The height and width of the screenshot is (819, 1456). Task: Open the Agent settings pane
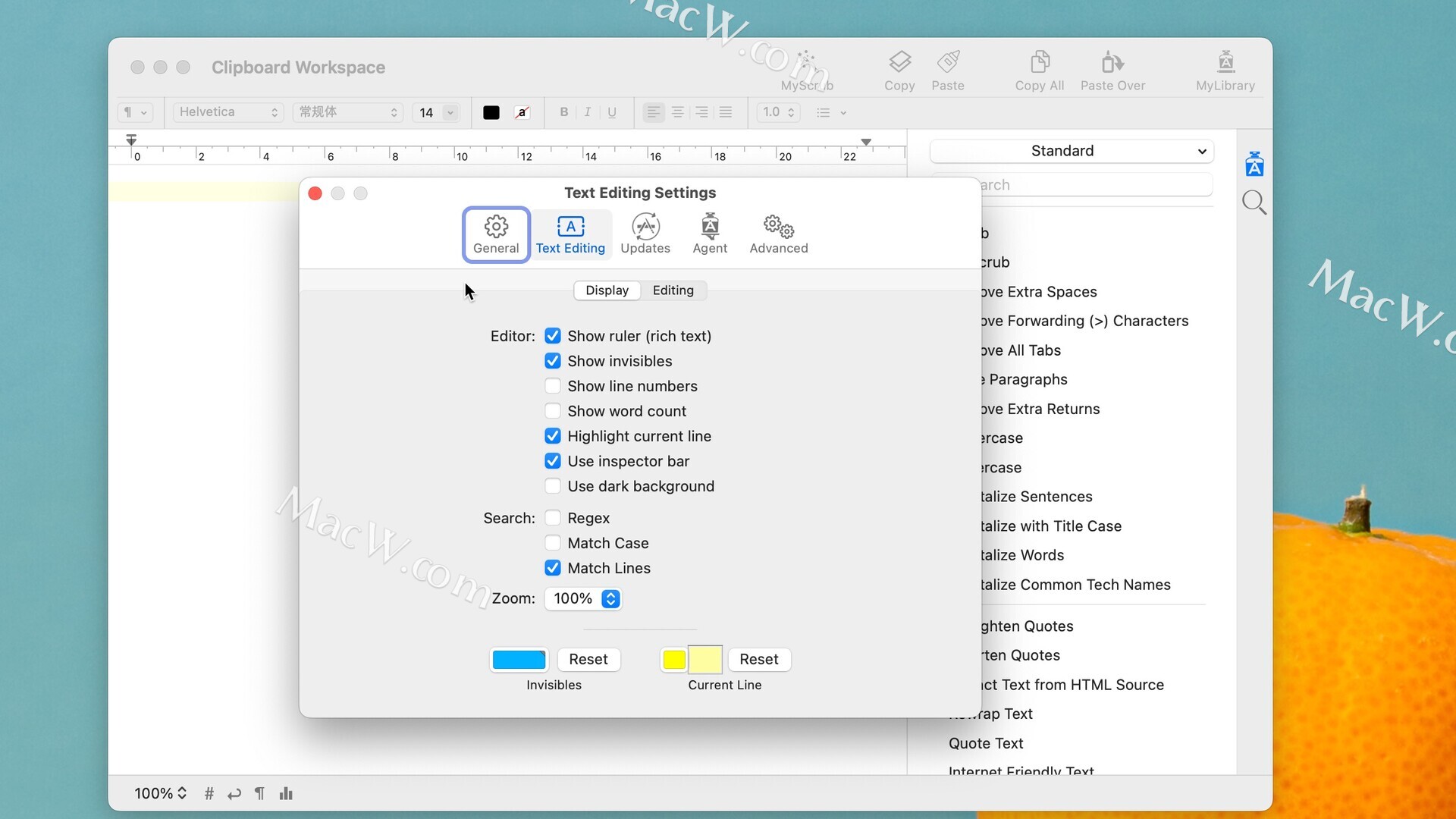click(x=710, y=234)
